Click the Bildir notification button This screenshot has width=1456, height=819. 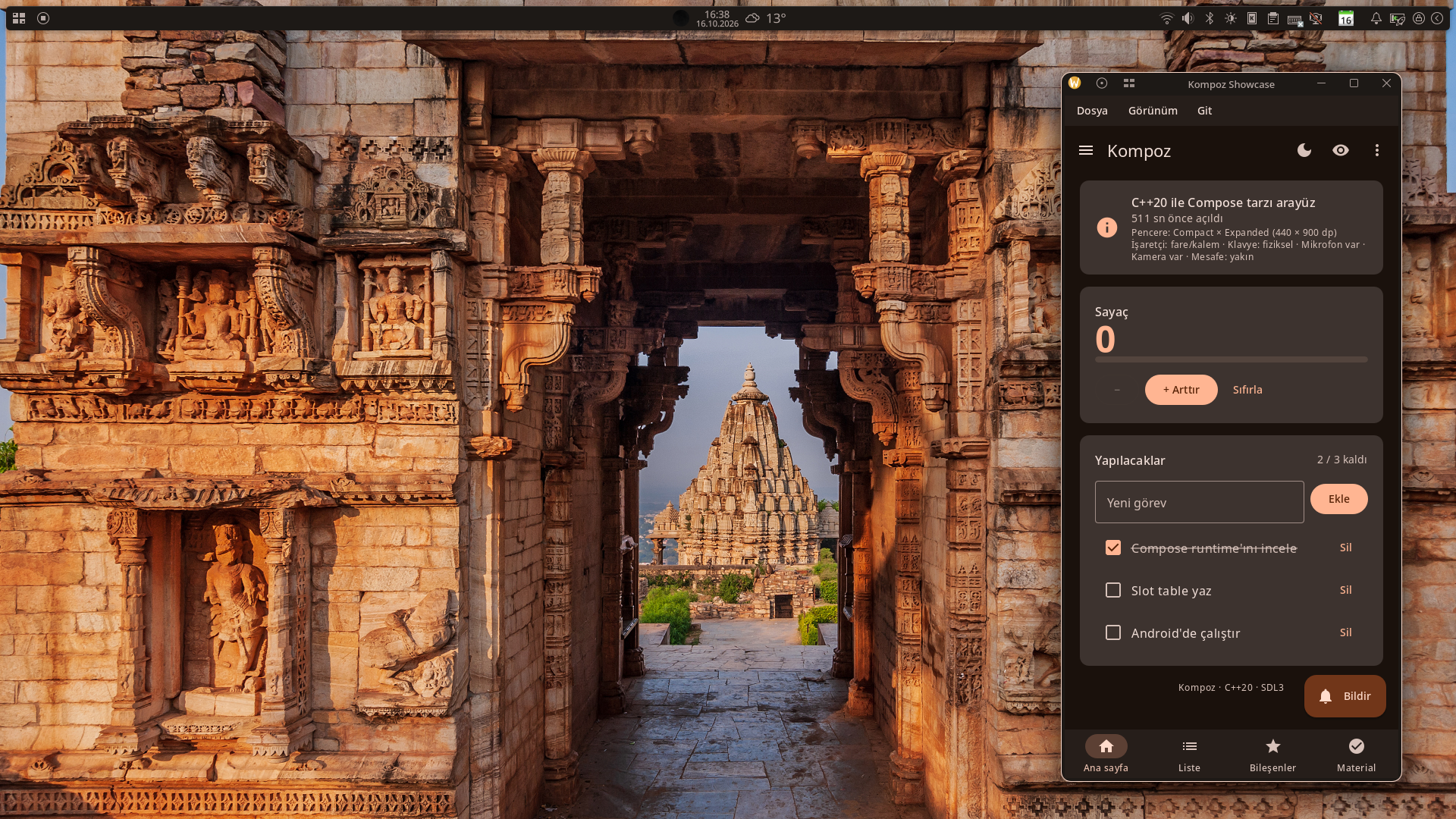1345,696
